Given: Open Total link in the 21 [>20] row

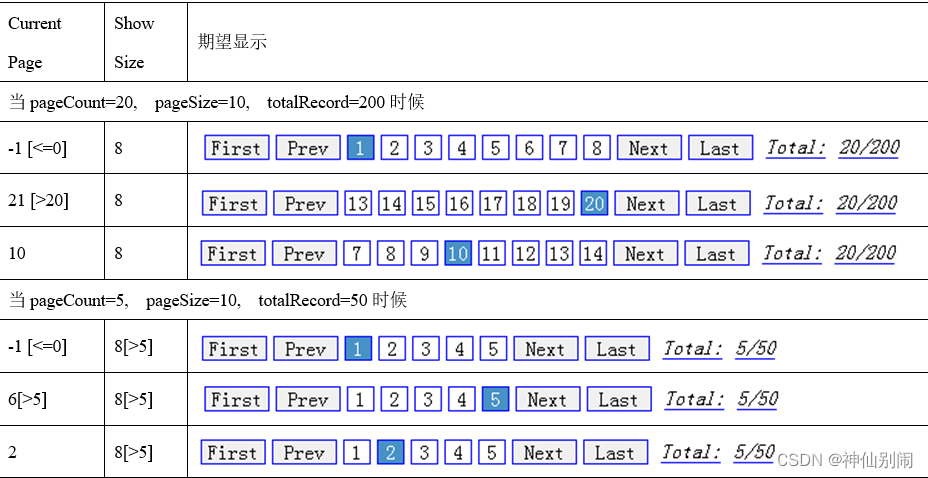Looking at the screenshot, I should (793, 204).
